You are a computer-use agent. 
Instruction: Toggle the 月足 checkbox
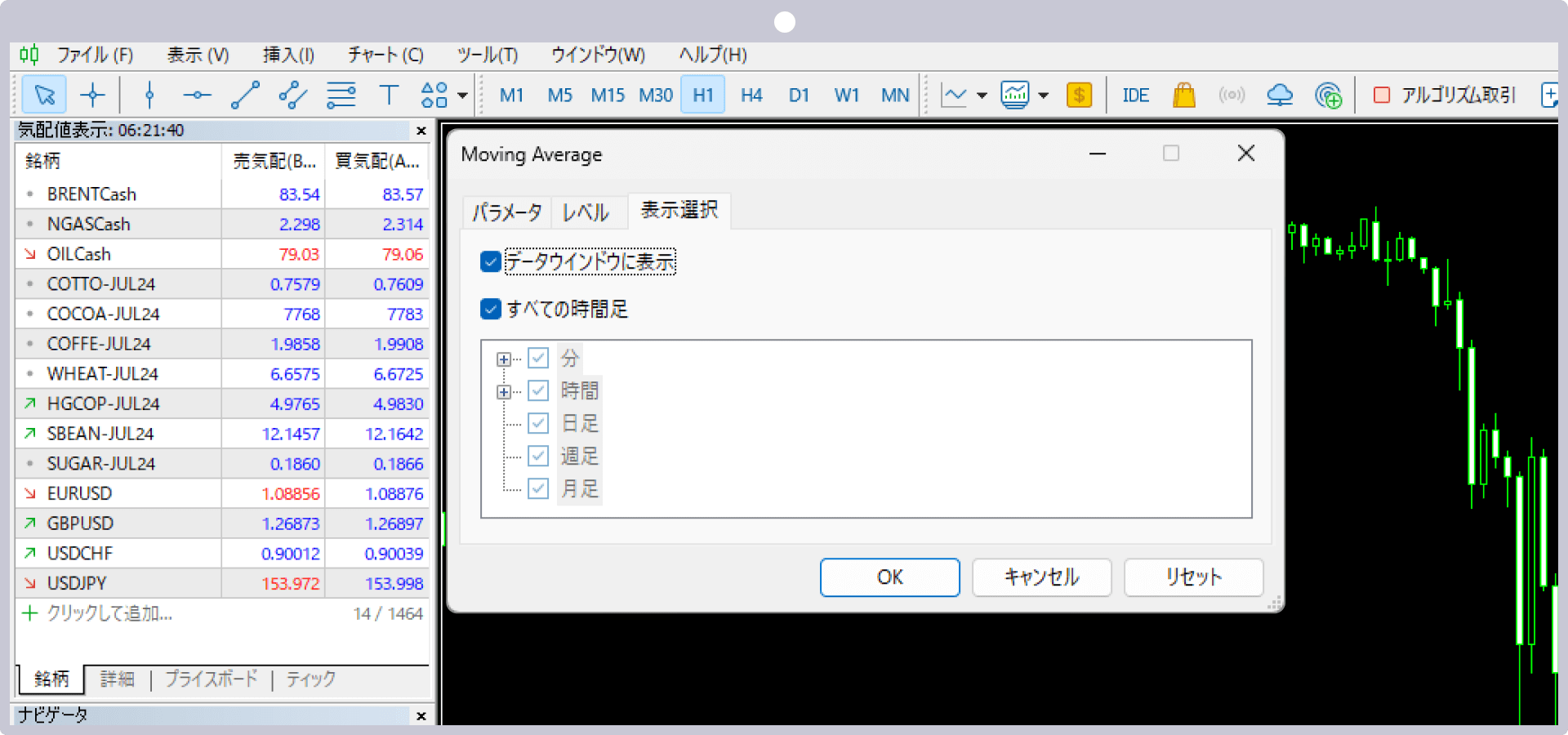click(538, 488)
